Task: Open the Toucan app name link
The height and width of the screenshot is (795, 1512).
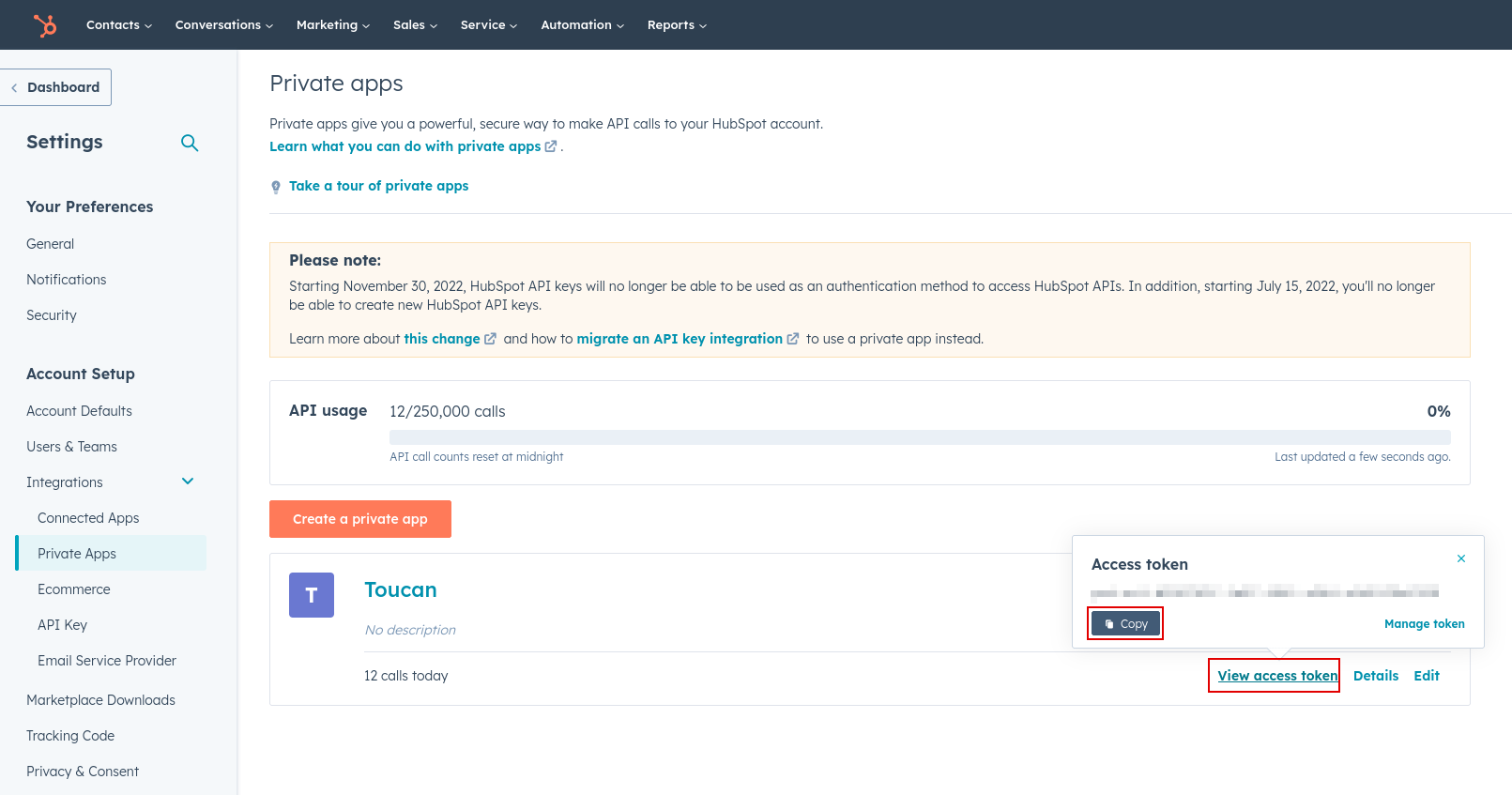Action: 401,589
